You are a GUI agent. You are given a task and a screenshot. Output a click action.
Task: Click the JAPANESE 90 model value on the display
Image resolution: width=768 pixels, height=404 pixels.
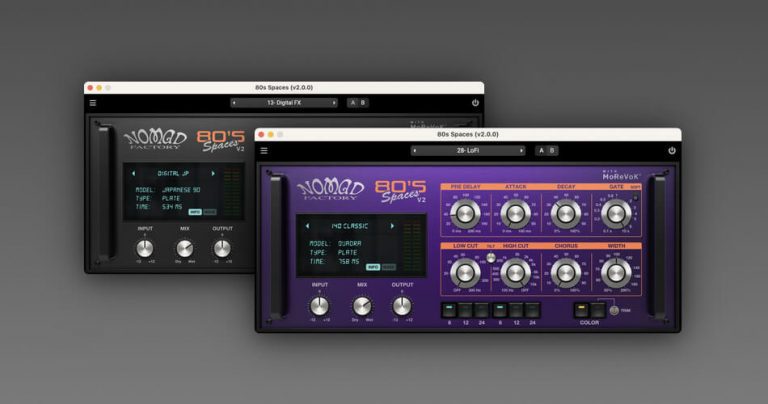181,190
